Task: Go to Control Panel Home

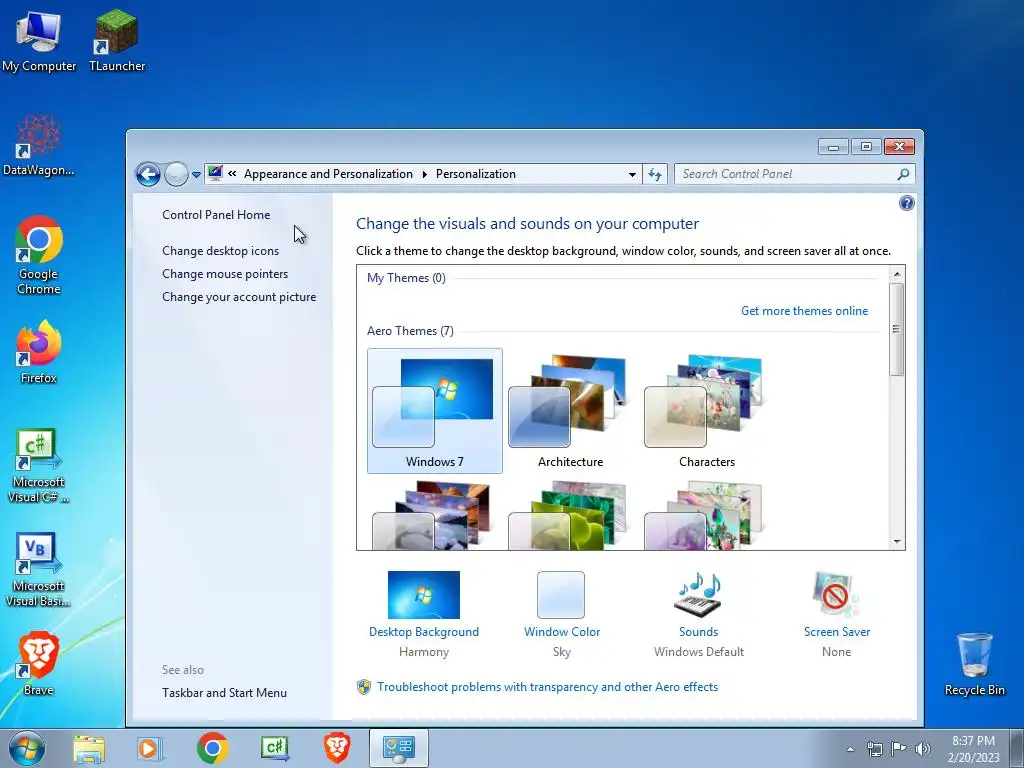Action: coord(216,215)
